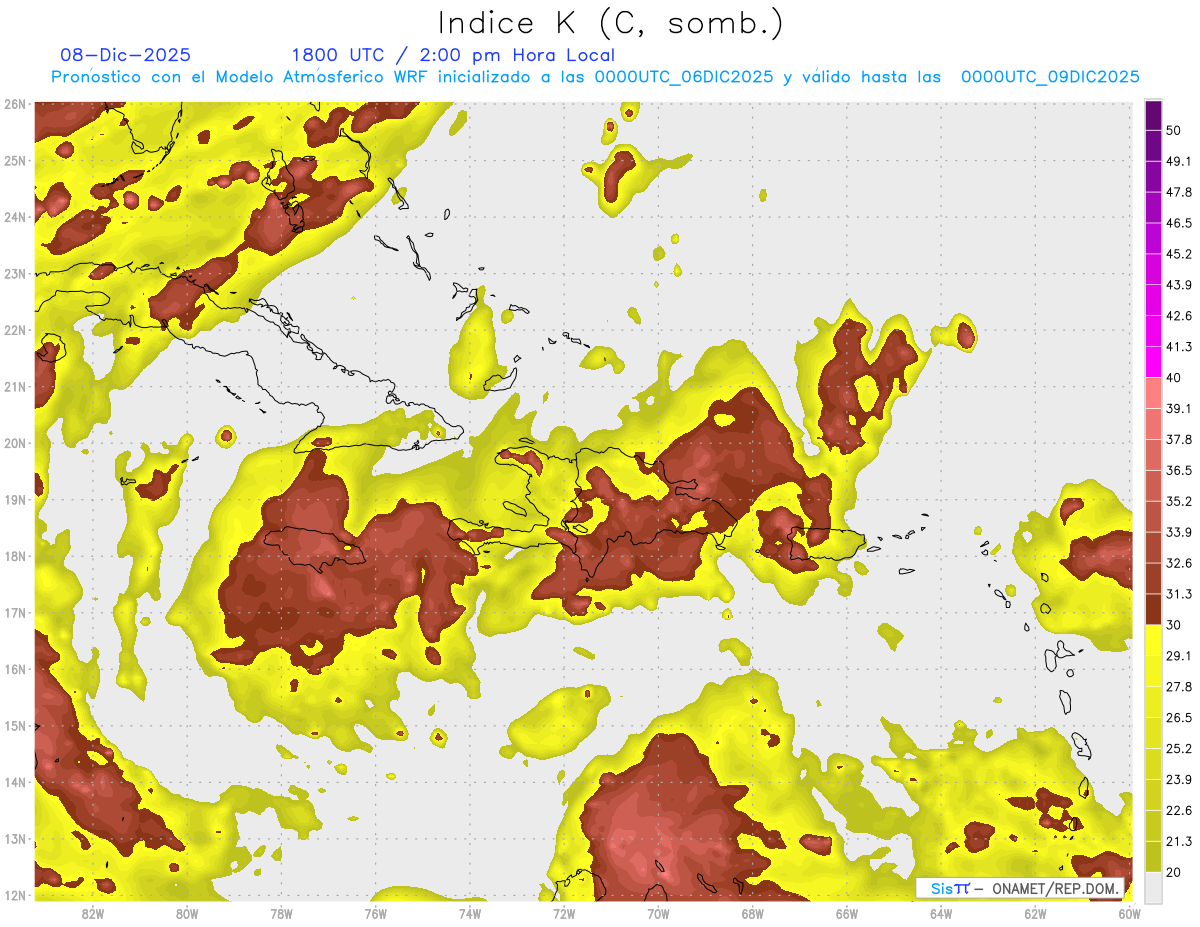Click the 15N latitude label

coord(14,725)
